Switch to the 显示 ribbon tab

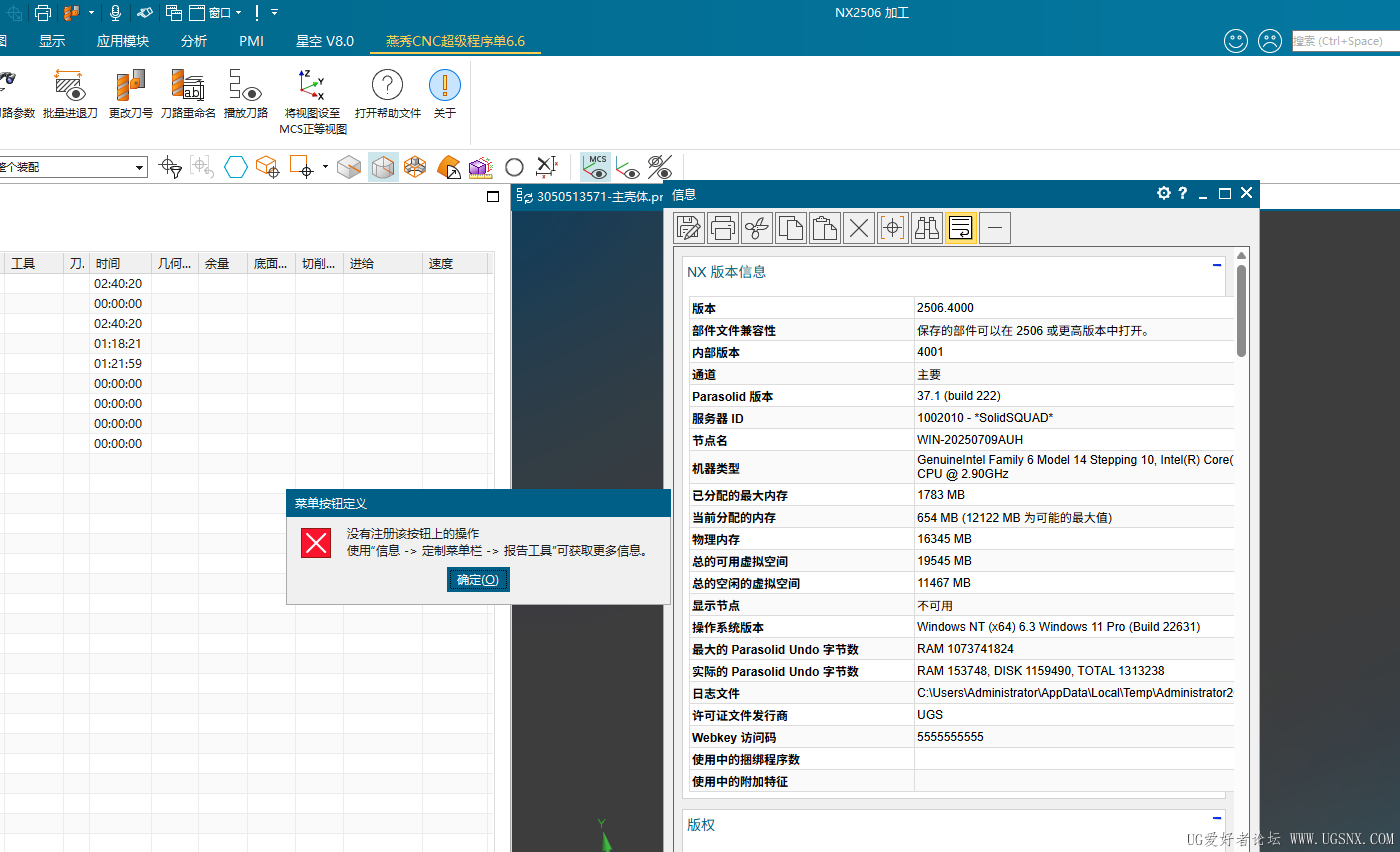pos(52,41)
